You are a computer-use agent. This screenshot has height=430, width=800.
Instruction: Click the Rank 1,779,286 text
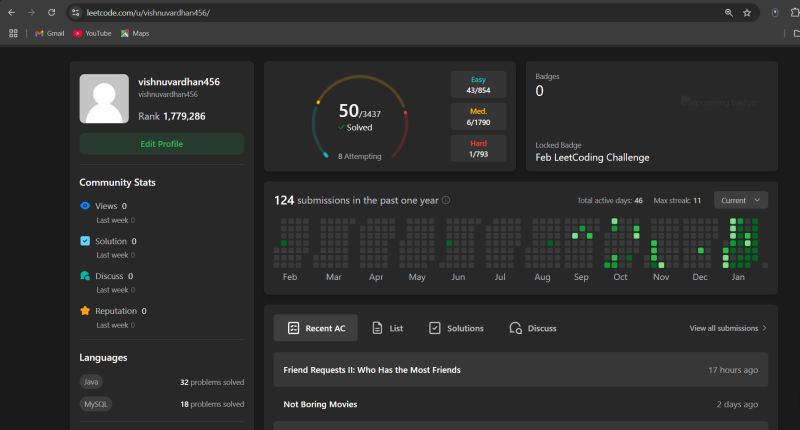click(172, 116)
